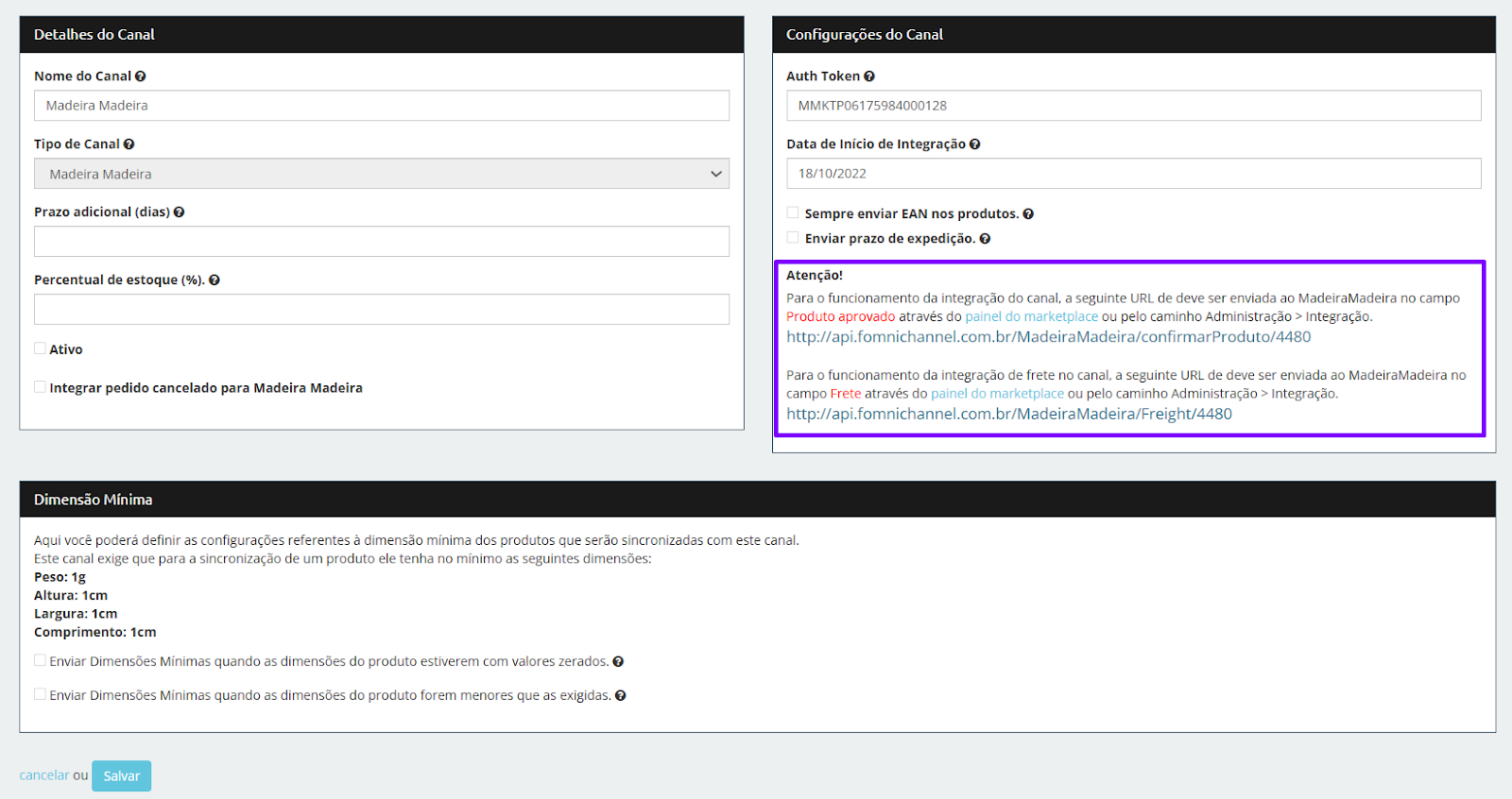
Task: Click help icon beside Tipo de Canal
Action: [x=129, y=144]
